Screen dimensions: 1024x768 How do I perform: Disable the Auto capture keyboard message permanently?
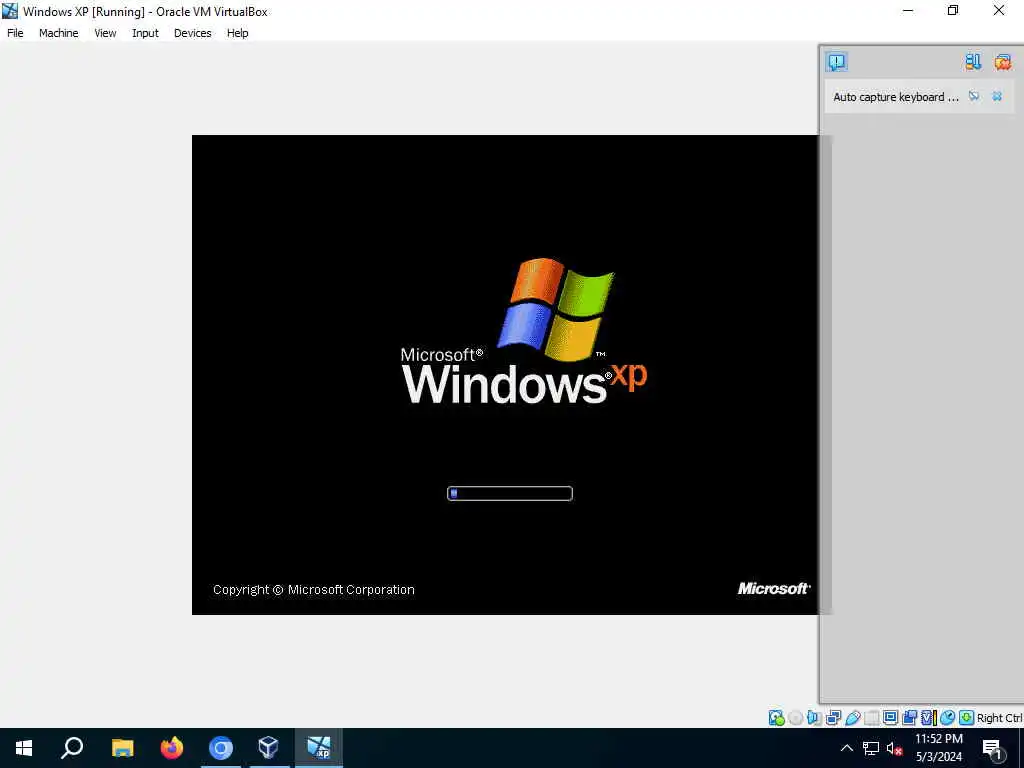[x=974, y=97]
